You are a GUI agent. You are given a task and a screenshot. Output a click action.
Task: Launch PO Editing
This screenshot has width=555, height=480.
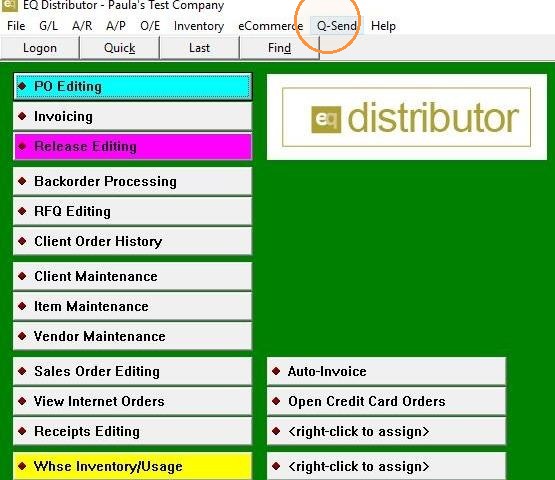pos(133,87)
